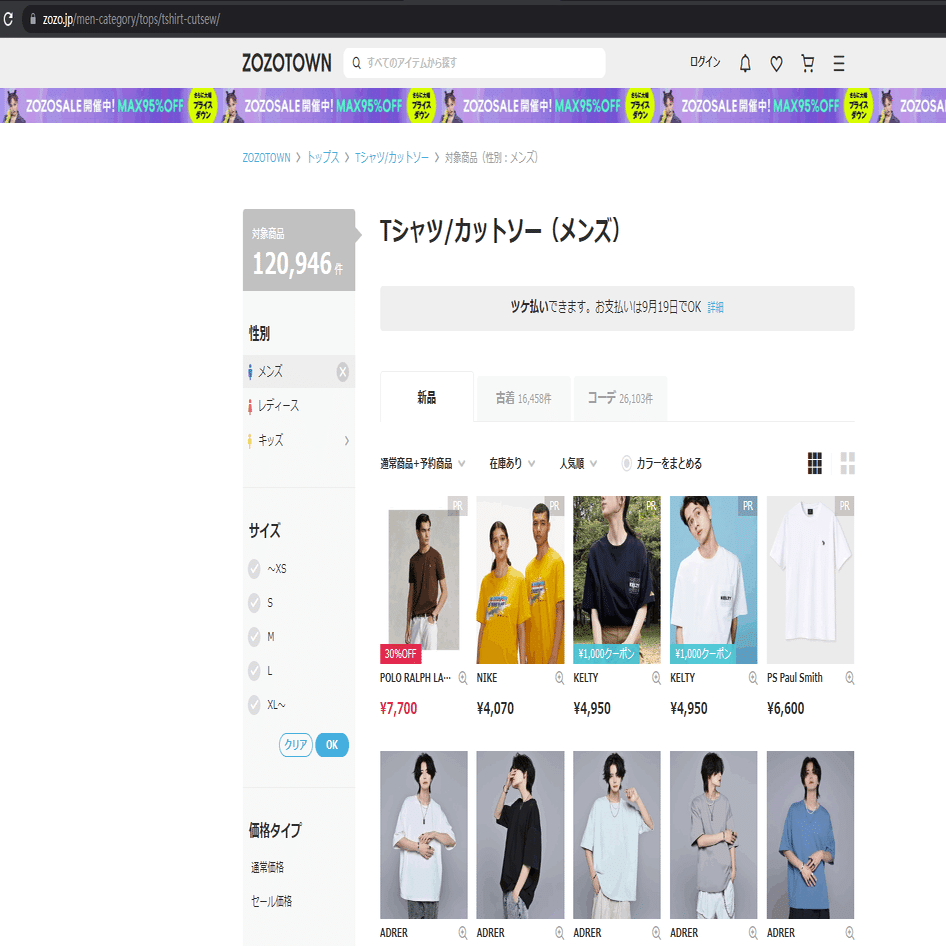The width and height of the screenshot is (946, 946).
Task: Click the ZOZOTOWN logo
Action: tap(287, 63)
